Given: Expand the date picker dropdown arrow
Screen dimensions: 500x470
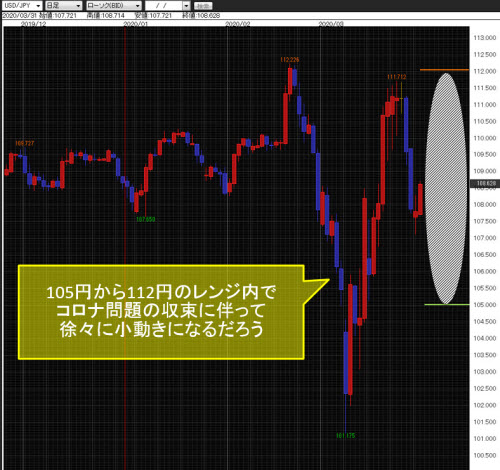Looking at the screenshot, I should 186,6.
